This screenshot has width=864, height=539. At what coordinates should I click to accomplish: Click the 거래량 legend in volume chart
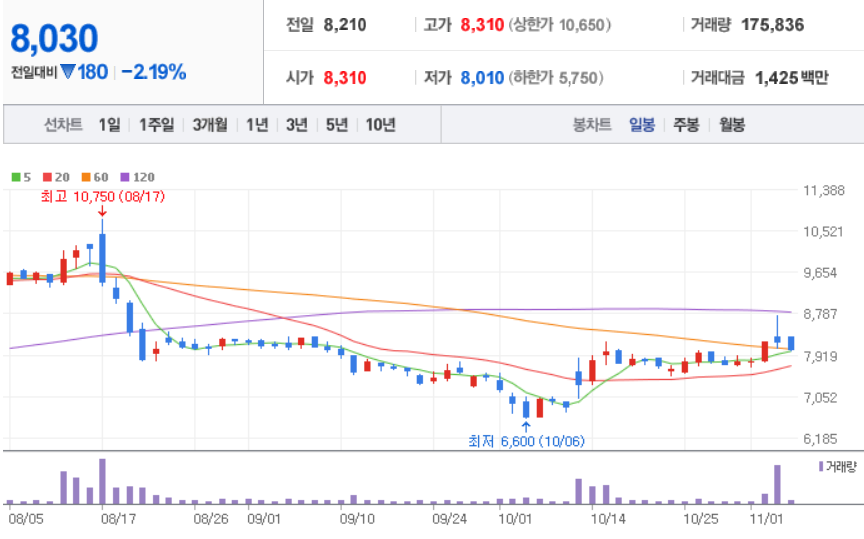(x=838, y=467)
